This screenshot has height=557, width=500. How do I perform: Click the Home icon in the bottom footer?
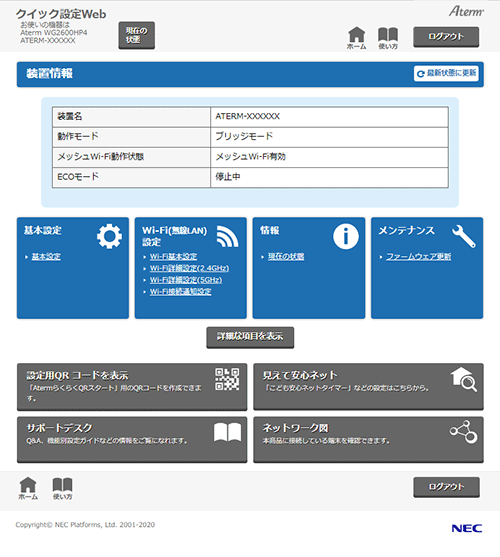click(x=28, y=488)
